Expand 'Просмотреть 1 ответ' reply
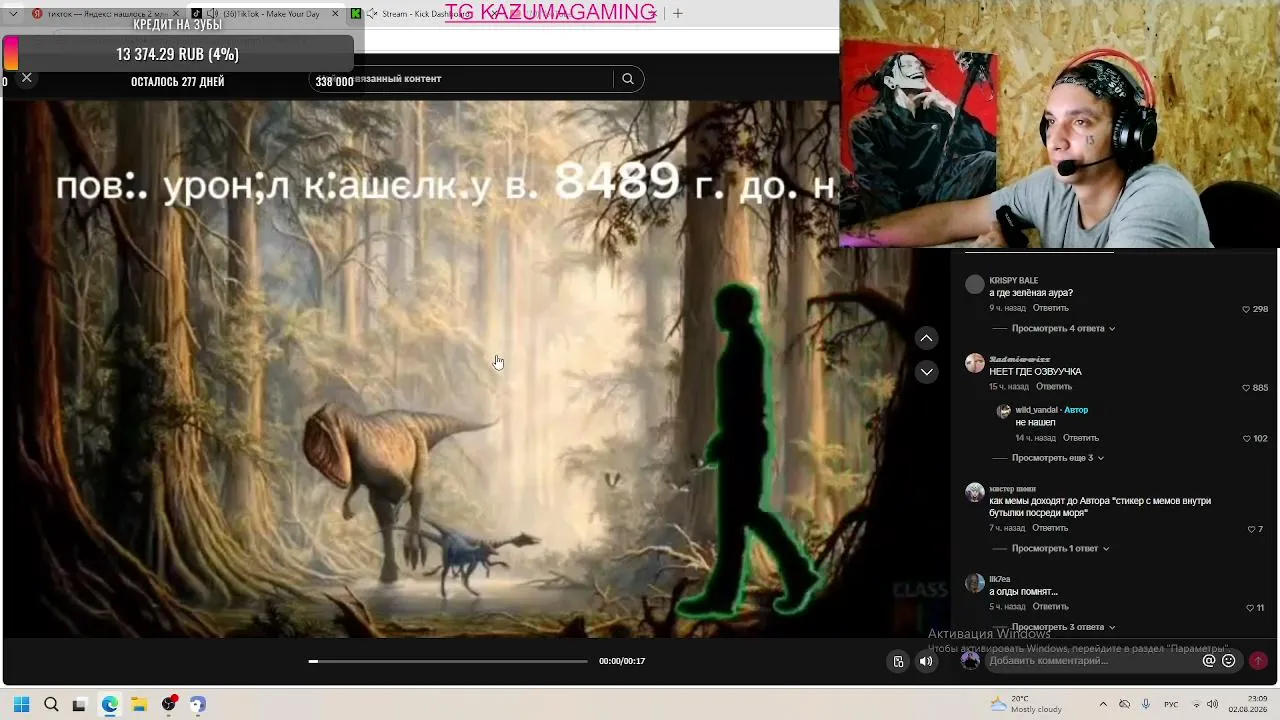The width and height of the screenshot is (1280, 720). [x=1060, y=548]
